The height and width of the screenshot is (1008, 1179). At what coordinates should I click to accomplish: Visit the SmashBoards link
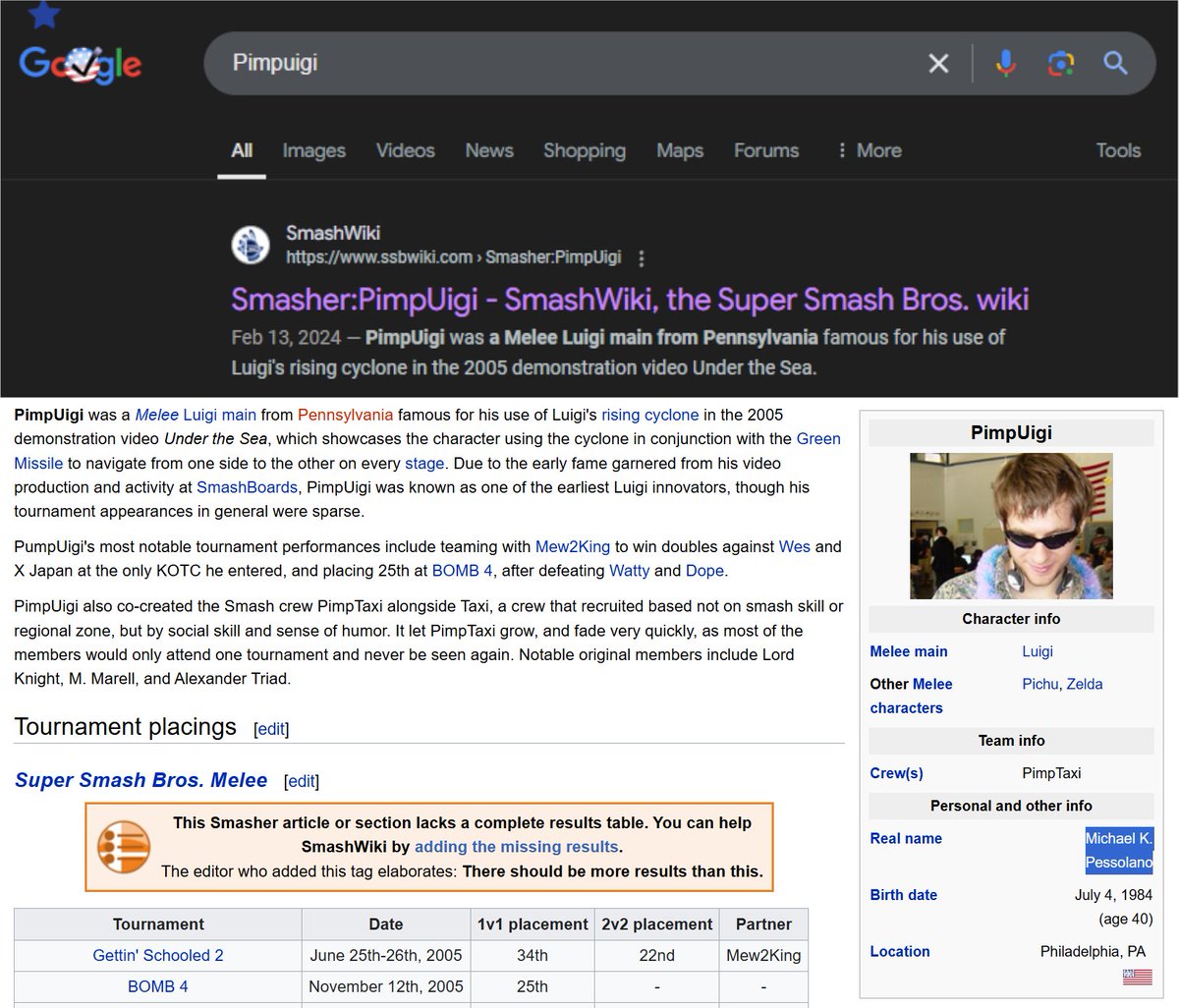click(247, 487)
